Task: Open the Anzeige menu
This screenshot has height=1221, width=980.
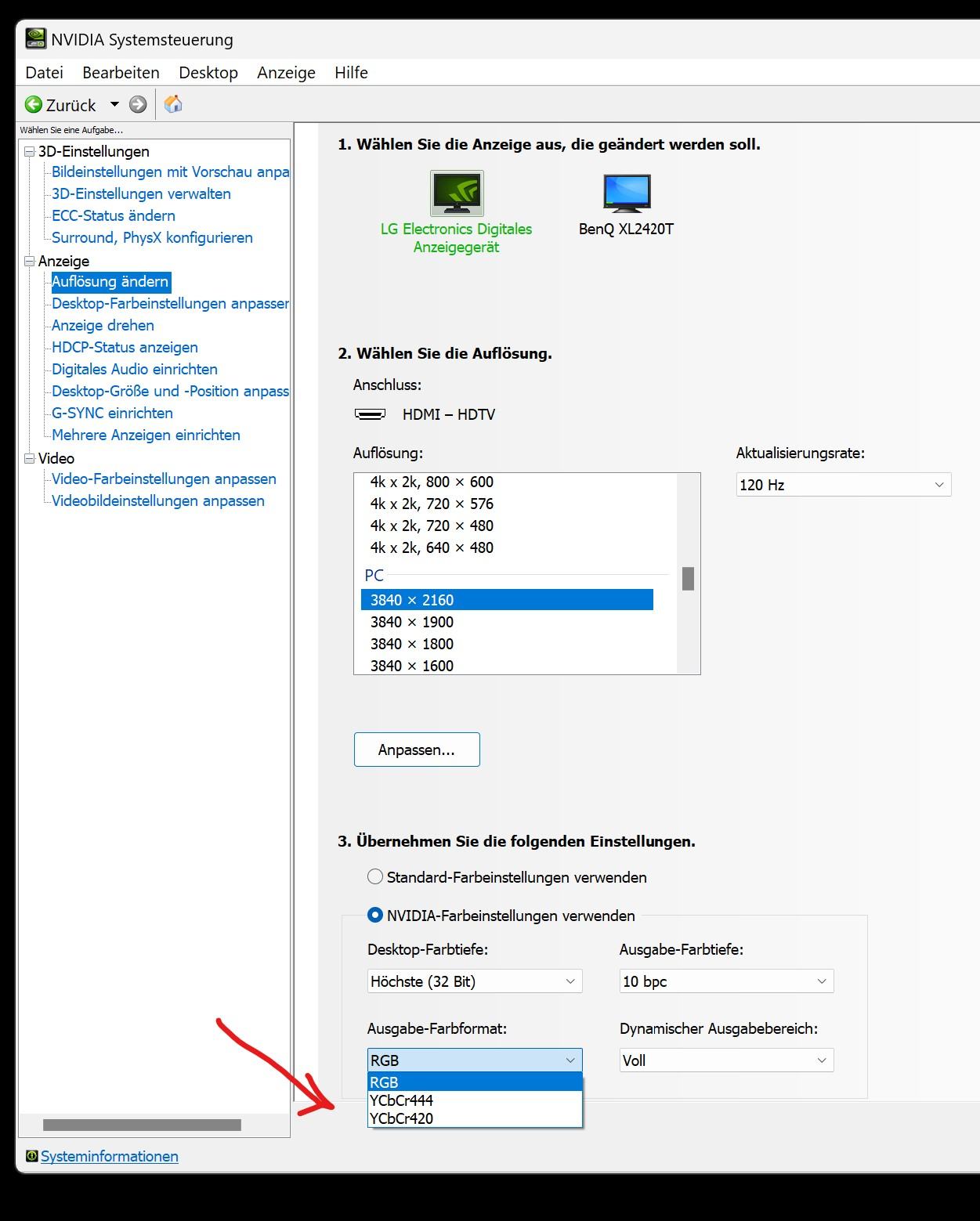Action: [x=286, y=73]
